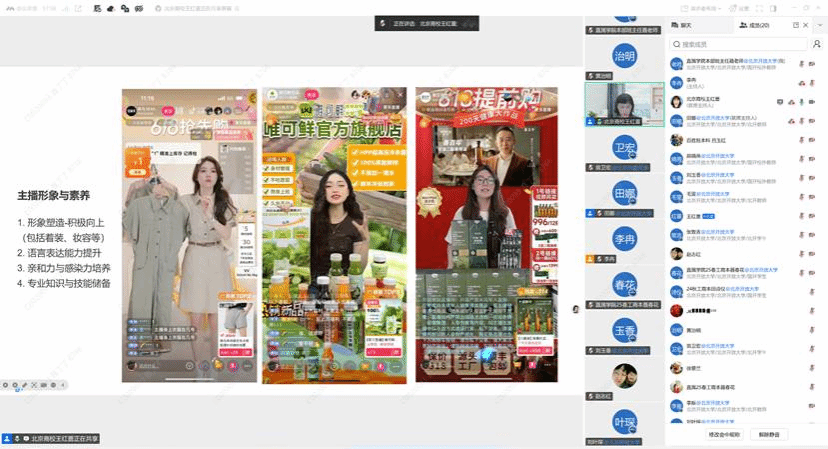Select the pen tool in the annotation toolbar

click(x=25, y=385)
